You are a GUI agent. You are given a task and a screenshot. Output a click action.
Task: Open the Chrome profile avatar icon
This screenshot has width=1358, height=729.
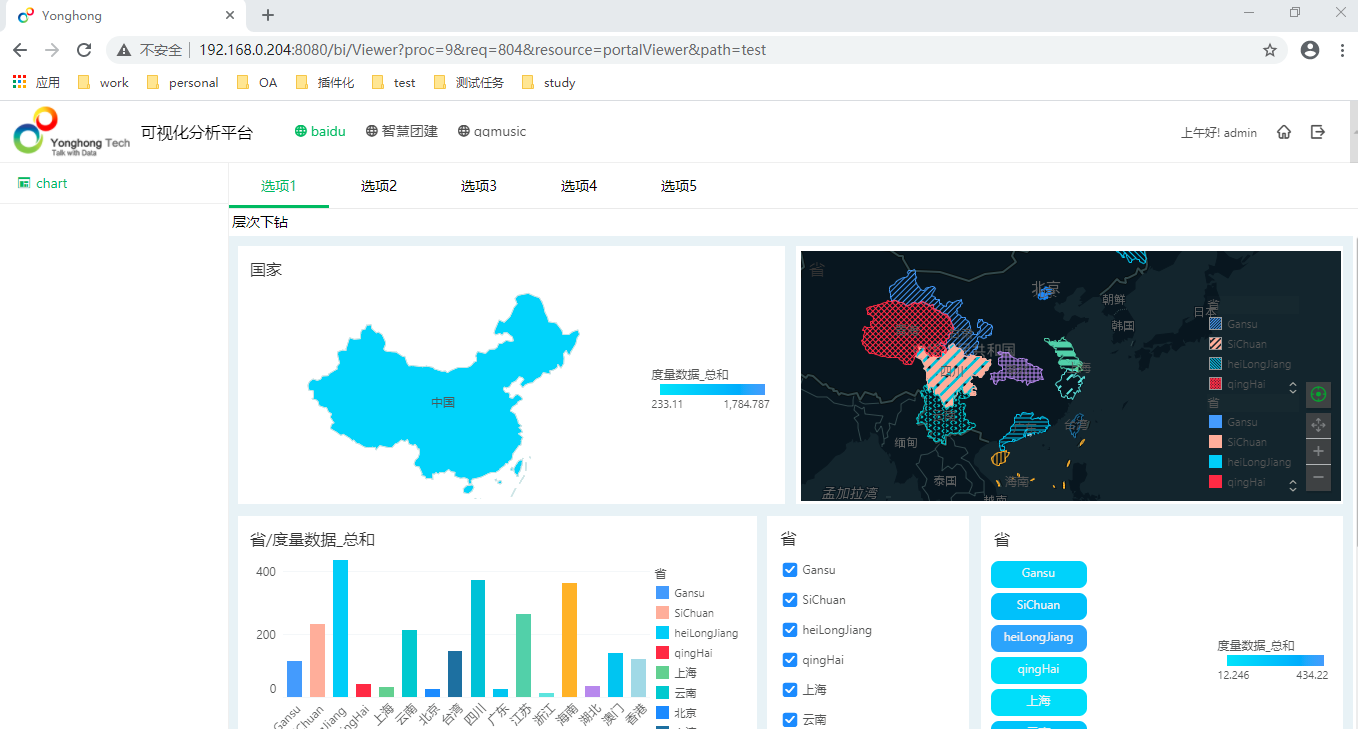(x=1310, y=50)
